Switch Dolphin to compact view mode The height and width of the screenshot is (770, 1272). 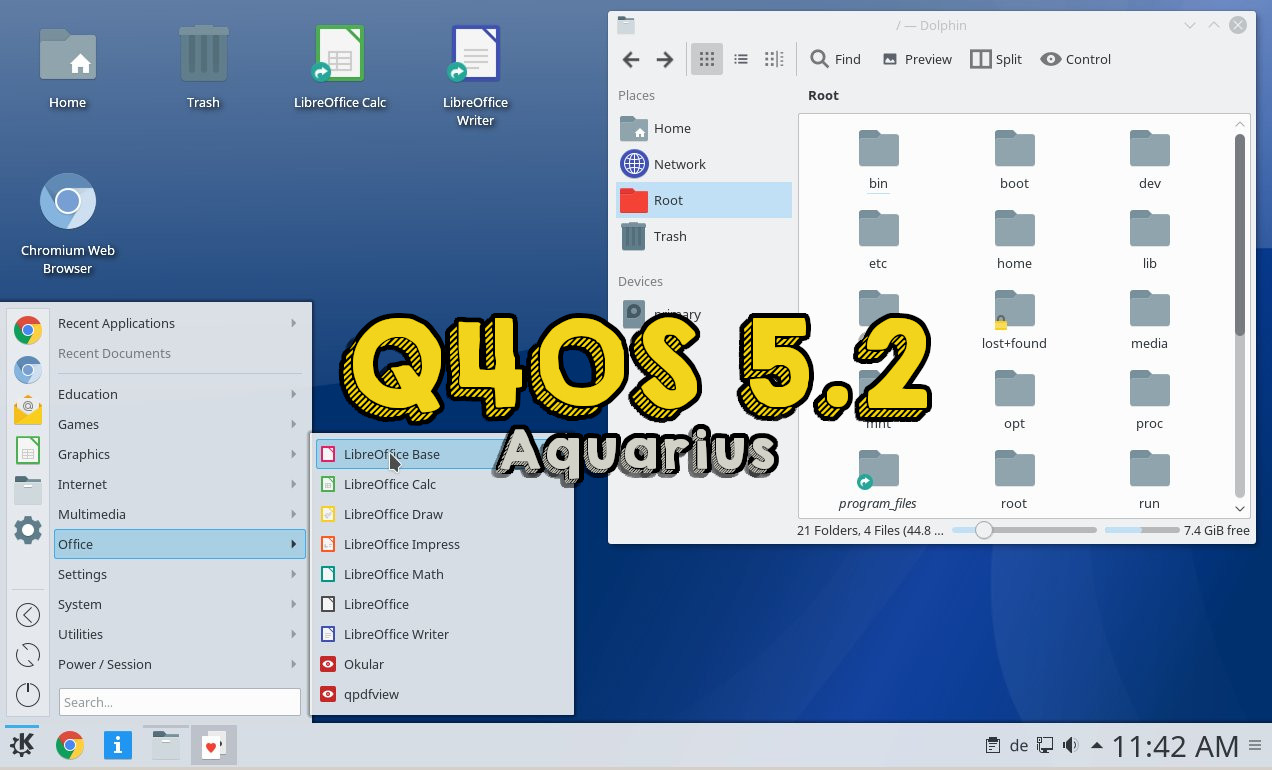tap(741, 59)
